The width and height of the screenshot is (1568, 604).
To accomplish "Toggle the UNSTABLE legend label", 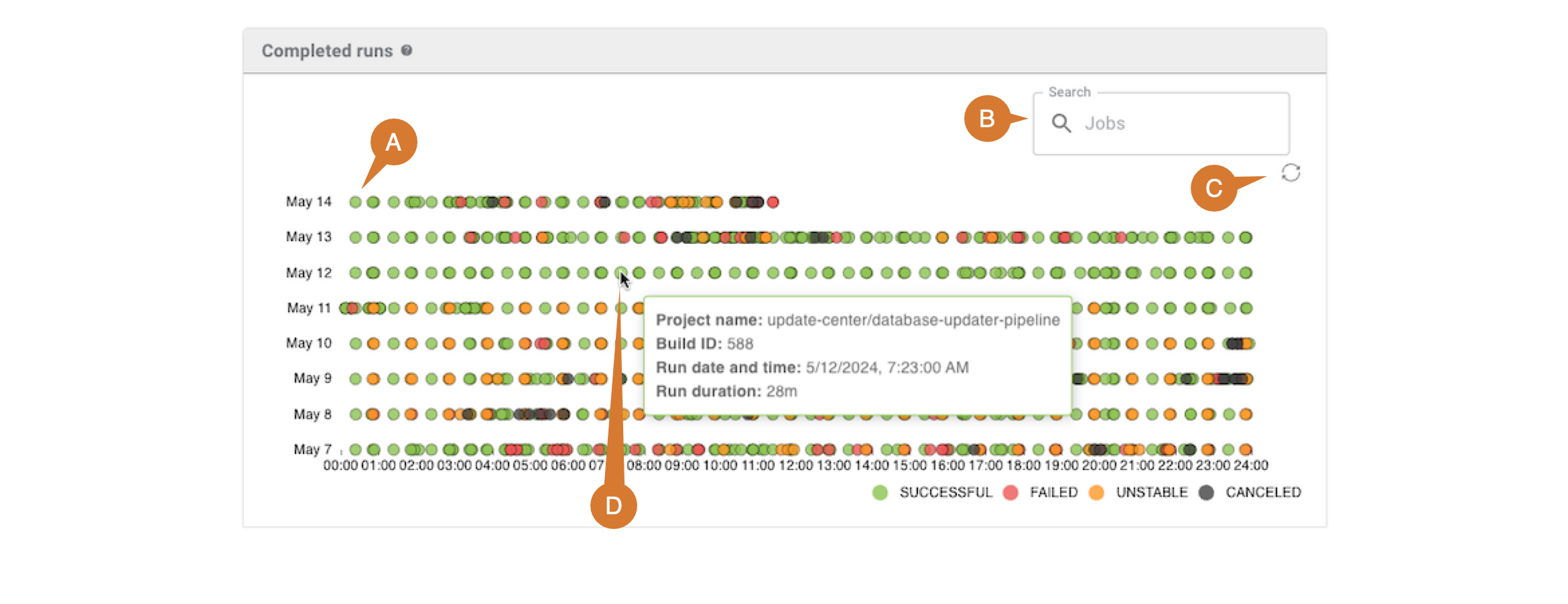I will pos(1151,493).
